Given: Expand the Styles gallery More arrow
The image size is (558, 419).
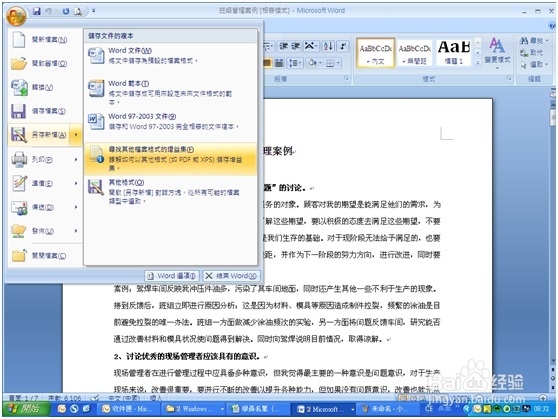Looking at the screenshot, I should tap(478, 63).
